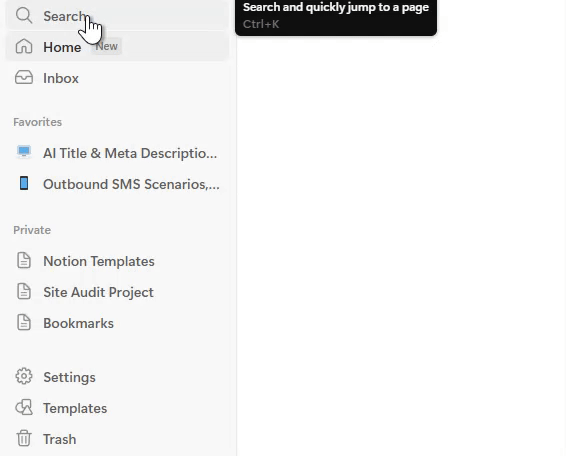Click the page icon next to Notion Templates
This screenshot has width=566, height=456.
pos(24,261)
